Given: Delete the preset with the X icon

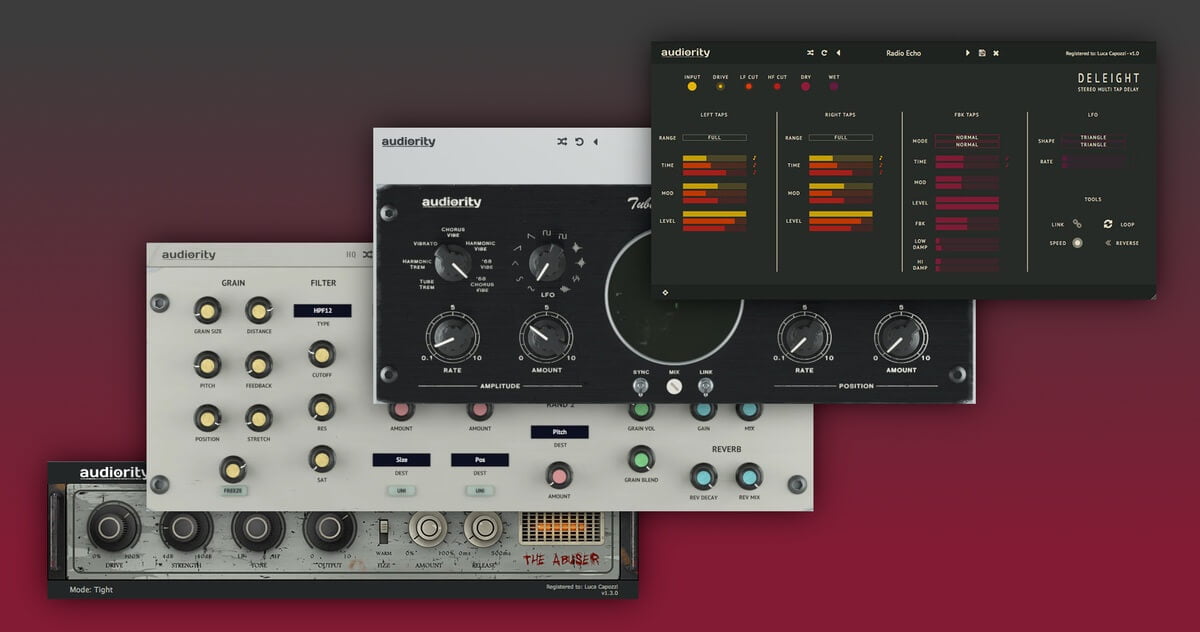Looking at the screenshot, I should 996,53.
